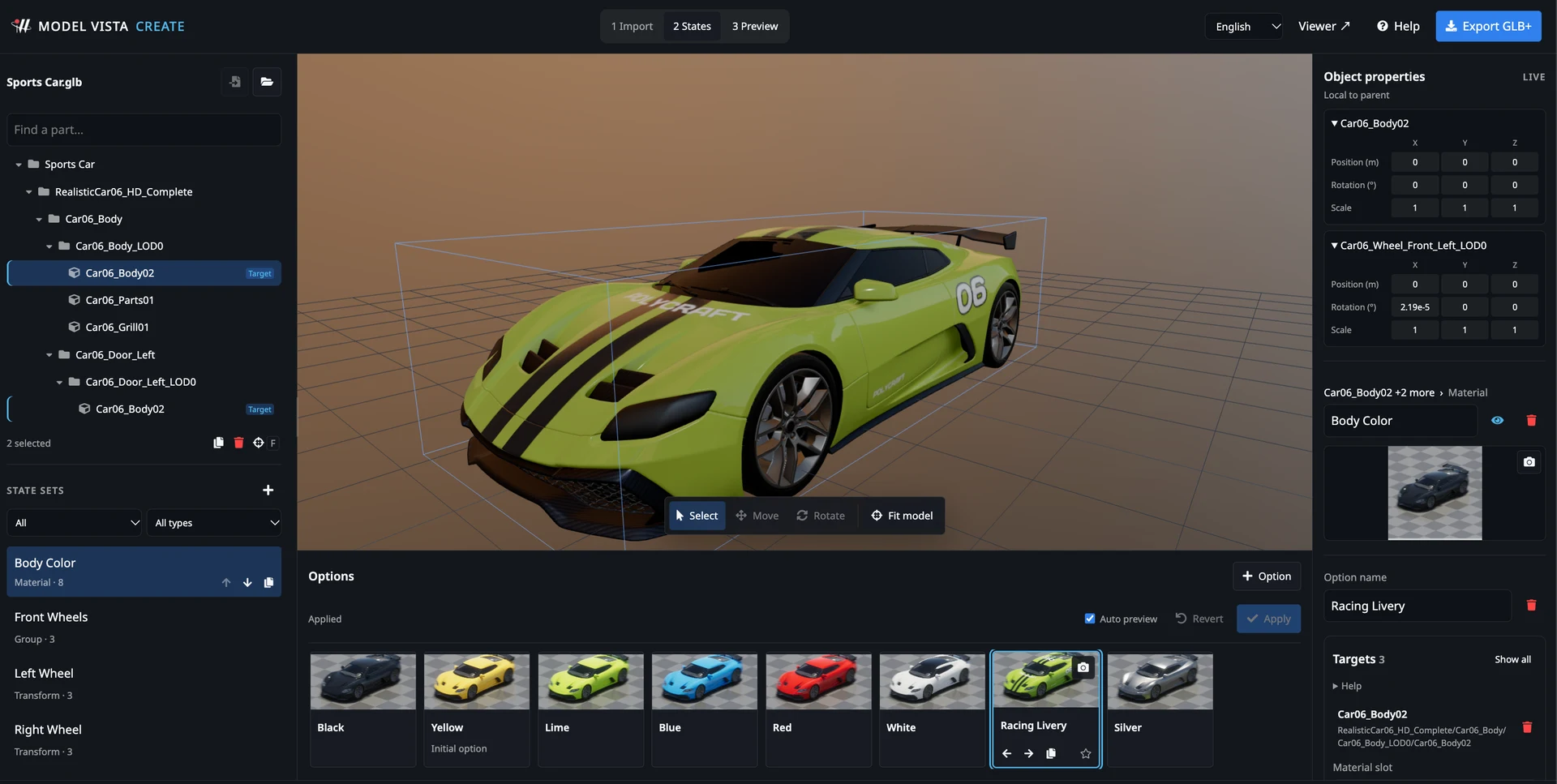Select the Car06_Grill01 tree item
The image size is (1557, 784).
[x=144, y=328]
